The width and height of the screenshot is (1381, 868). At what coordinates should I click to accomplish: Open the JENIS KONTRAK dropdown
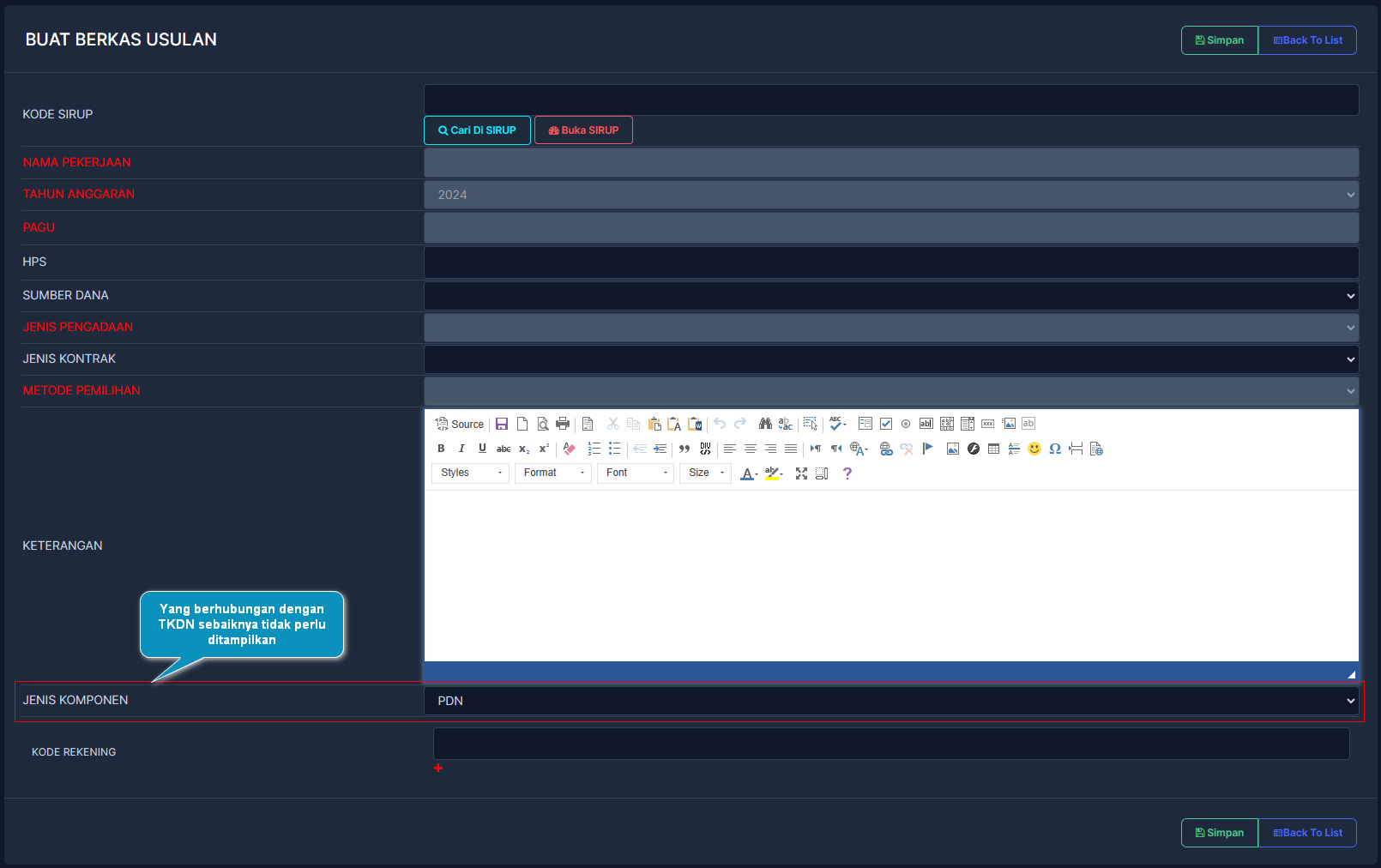pyautogui.click(x=891, y=359)
